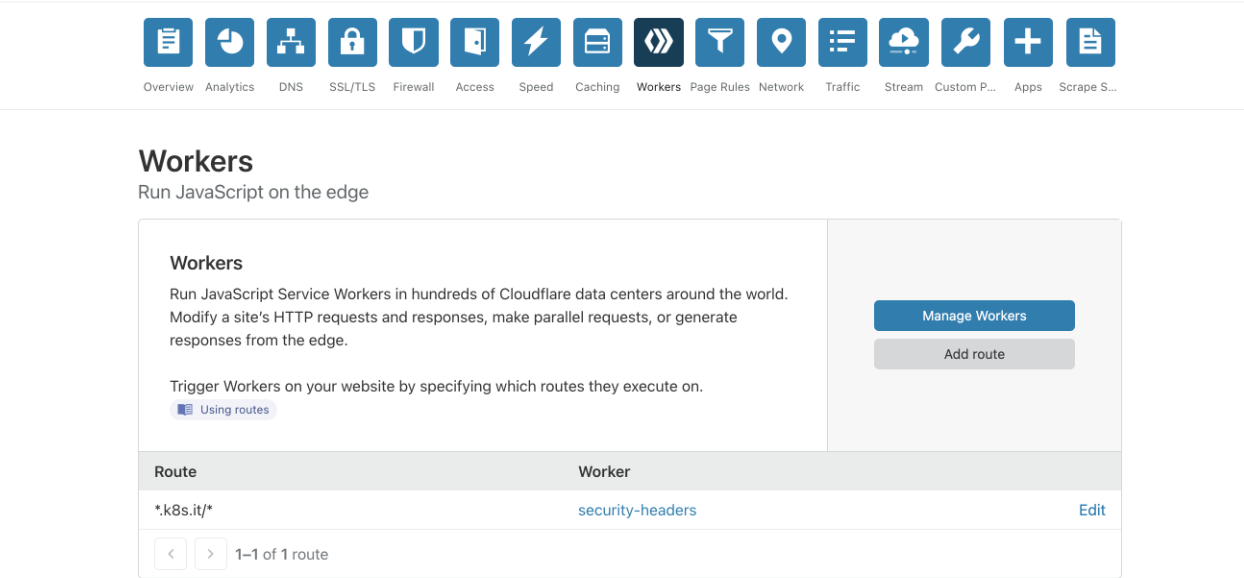
Task: Click the Traffic label in navigation
Action: (x=843, y=87)
